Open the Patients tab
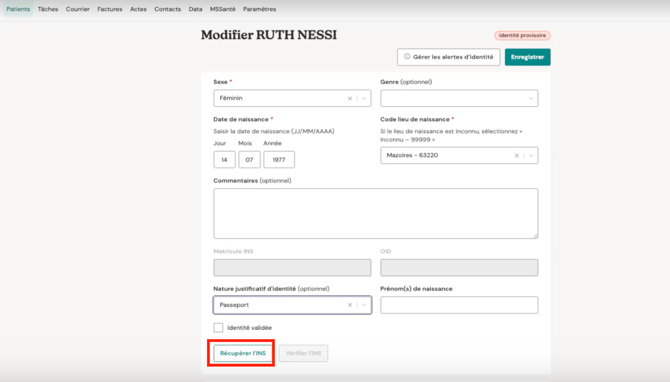670x382 pixels. tap(18, 9)
